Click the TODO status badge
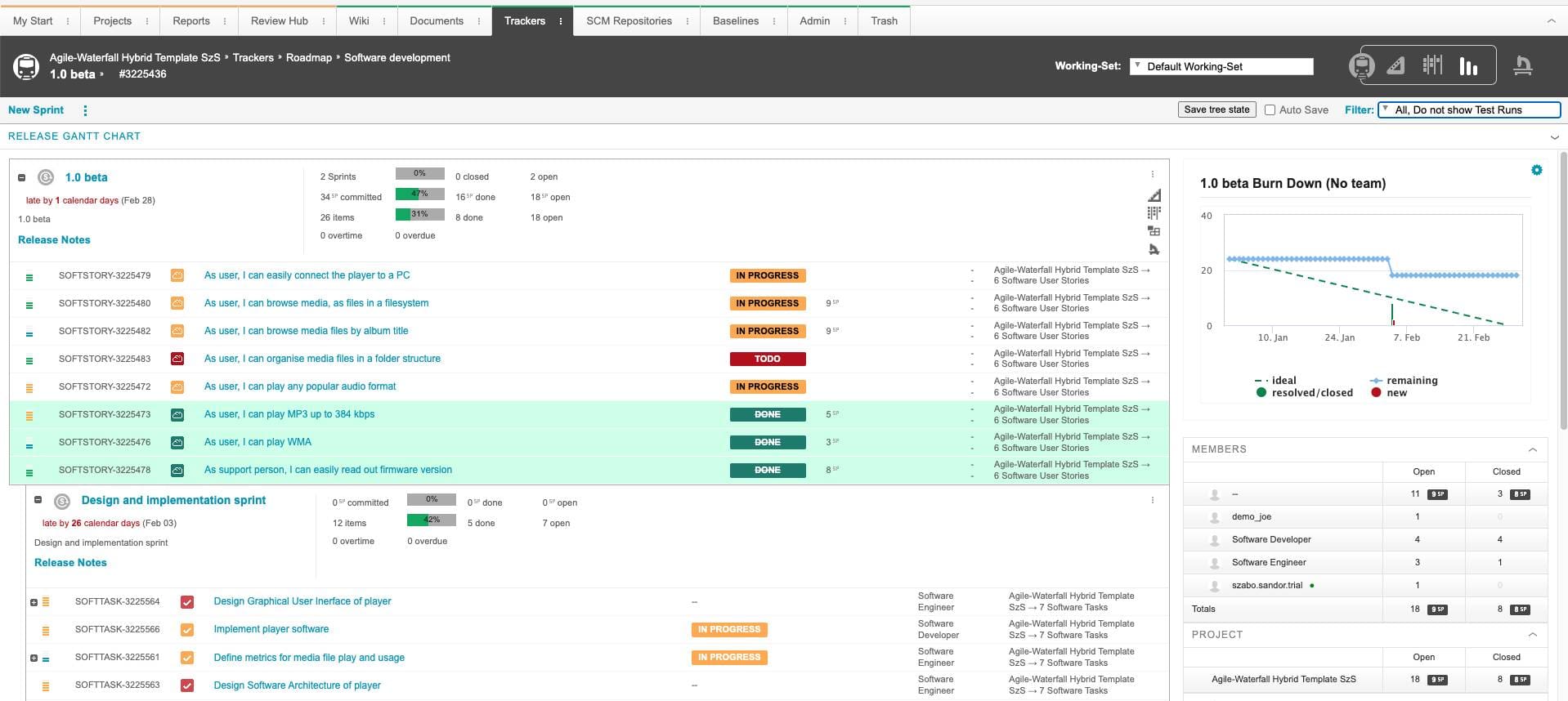Image resolution: width=1568 pixels, height=701 pixels. pyautogui.click(x=768, y=359)
